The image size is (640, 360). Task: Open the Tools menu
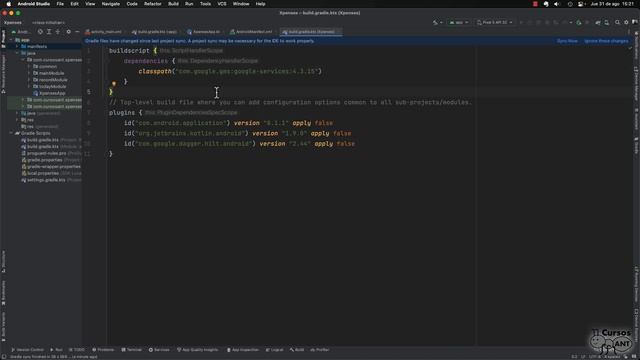[205, 4]
